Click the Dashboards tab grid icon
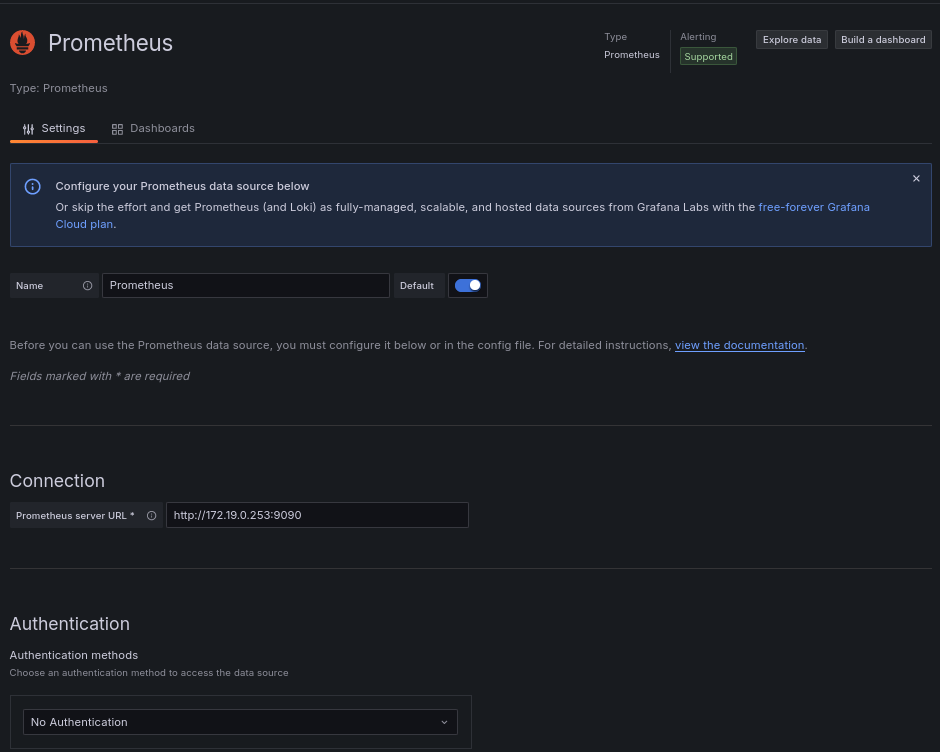Viewport: 940px width, 752px height. [118, 129]
